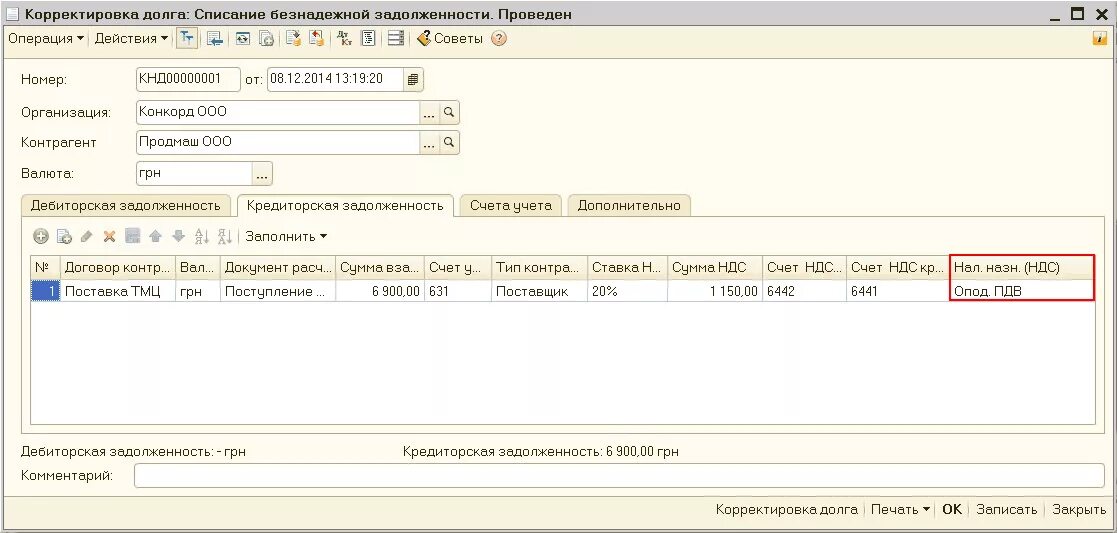The image size is (1117, 533).
Task: Click the Комментарий input field
Action: pyautogui.click(x=619, y=475)
